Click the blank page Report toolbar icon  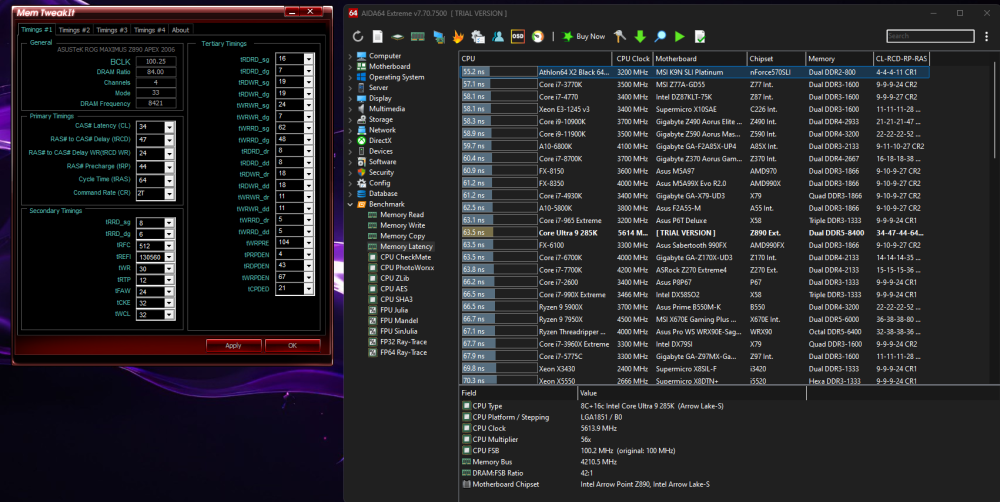[x=378, y=36]
